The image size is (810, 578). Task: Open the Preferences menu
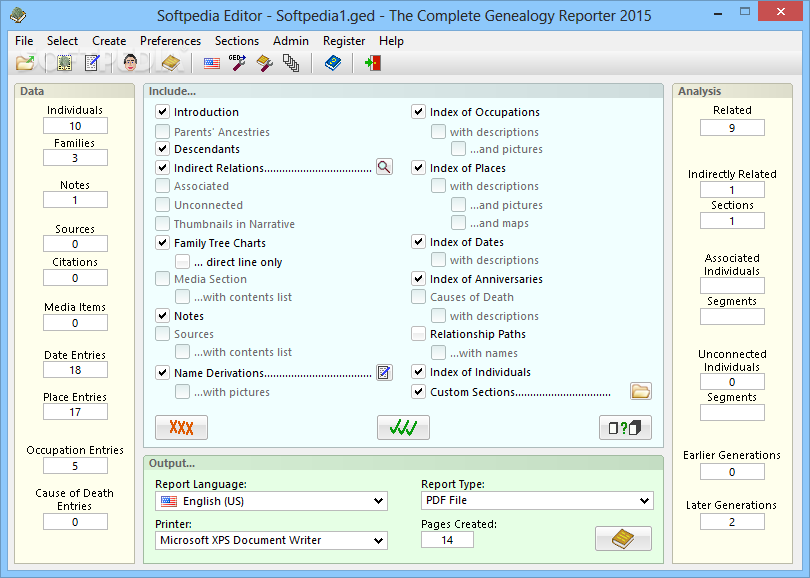click(x=170, y=41)
